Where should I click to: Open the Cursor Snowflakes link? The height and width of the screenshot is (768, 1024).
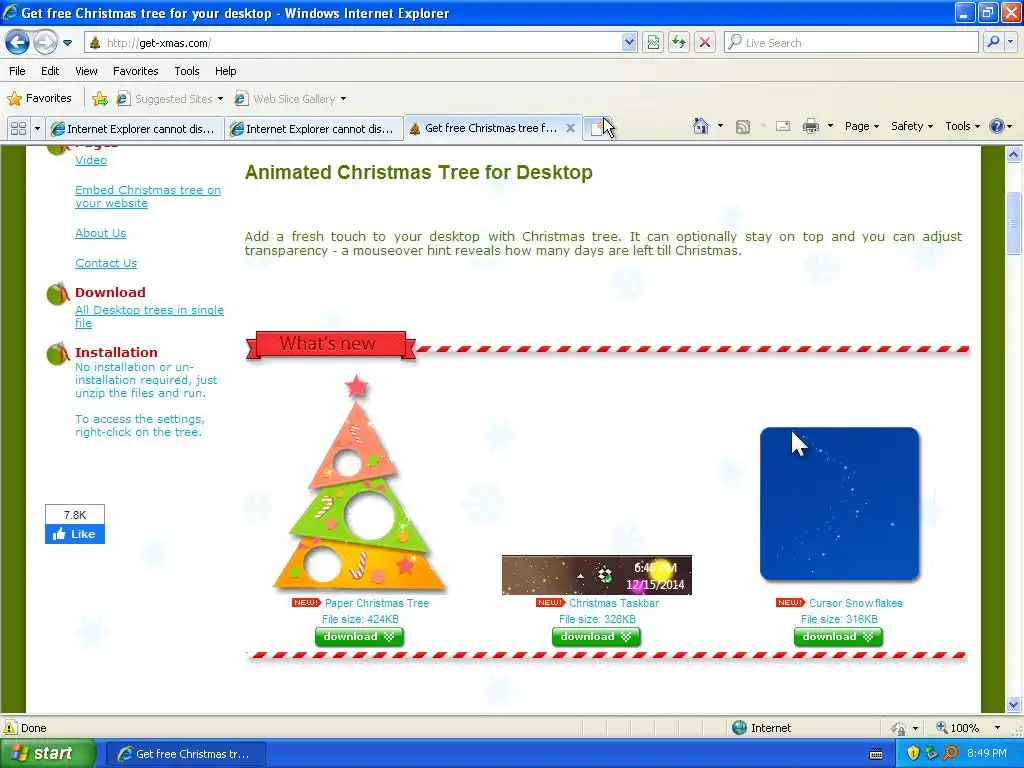click(856, 603)
